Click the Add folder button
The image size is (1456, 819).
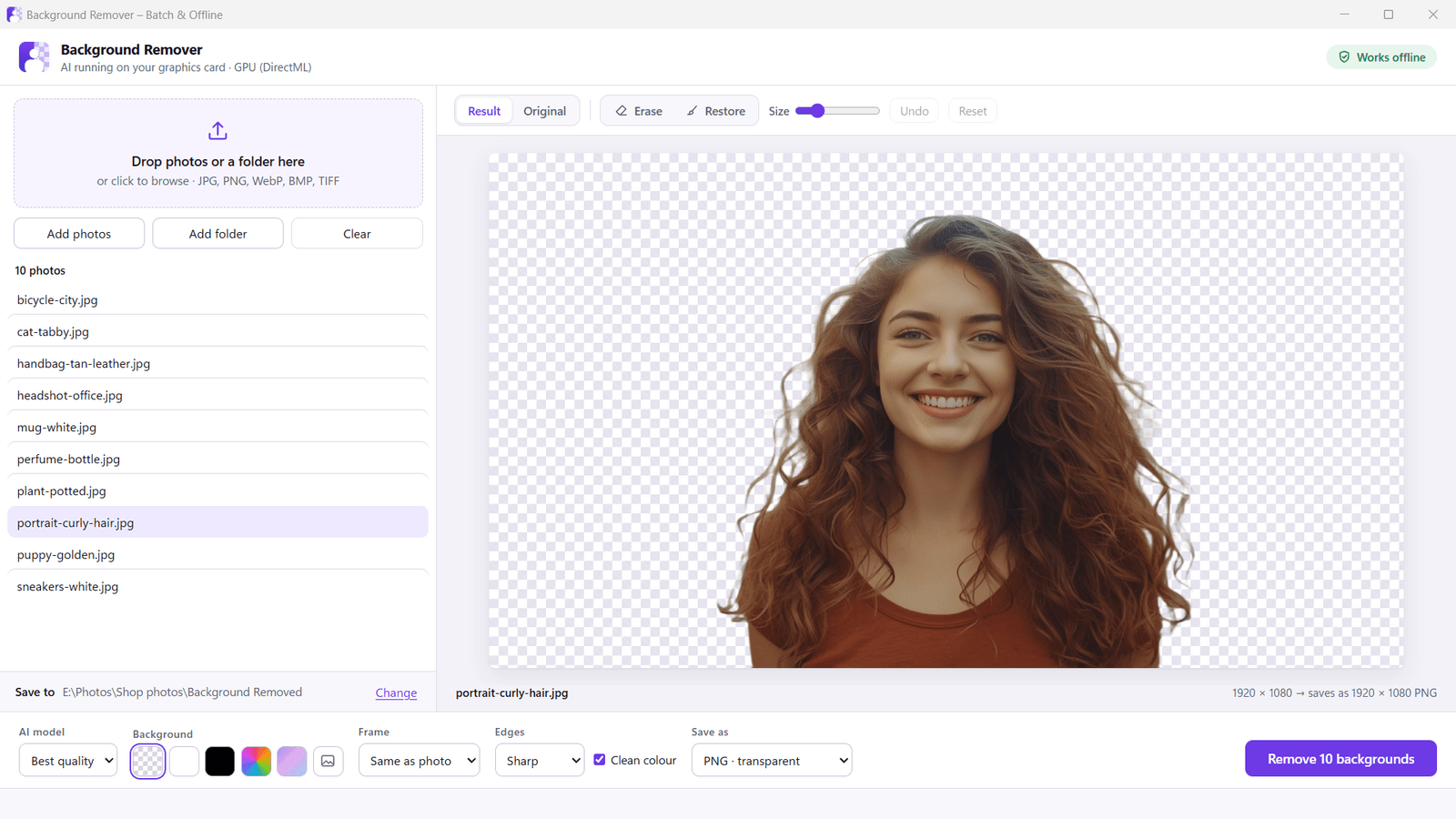(x=217, y=234)
